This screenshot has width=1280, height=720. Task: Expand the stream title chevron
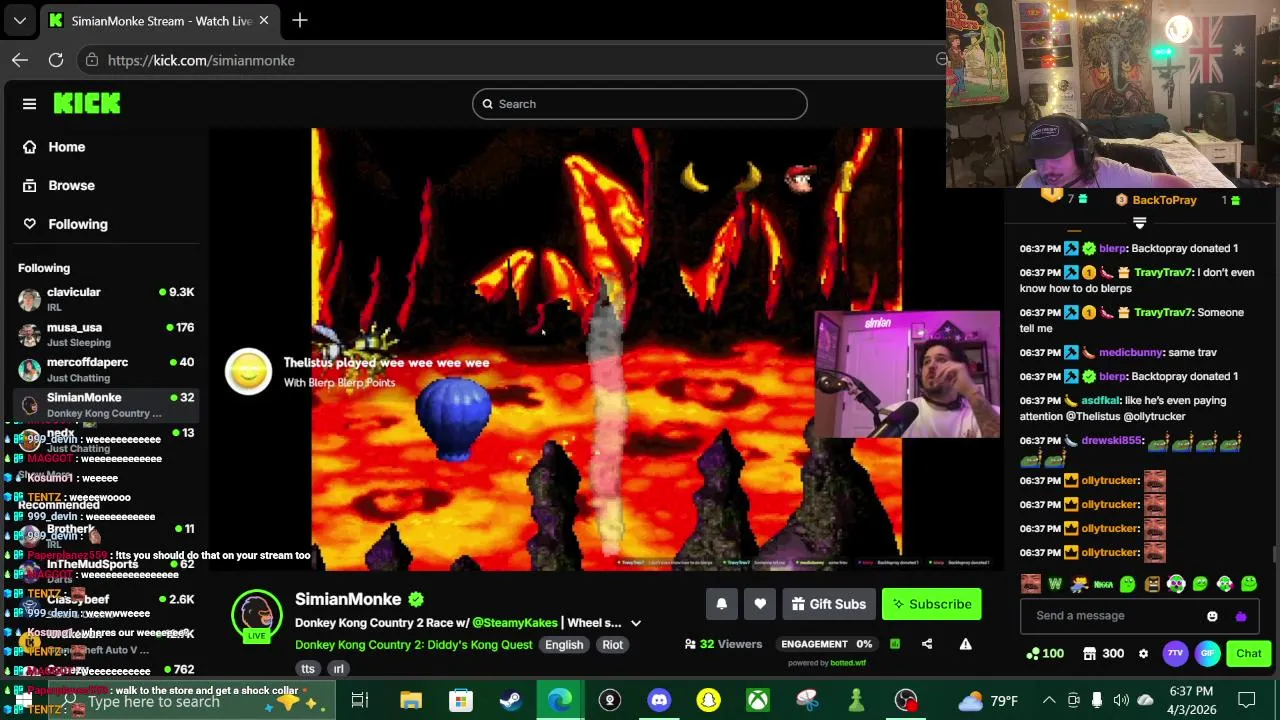click(635, 623)
